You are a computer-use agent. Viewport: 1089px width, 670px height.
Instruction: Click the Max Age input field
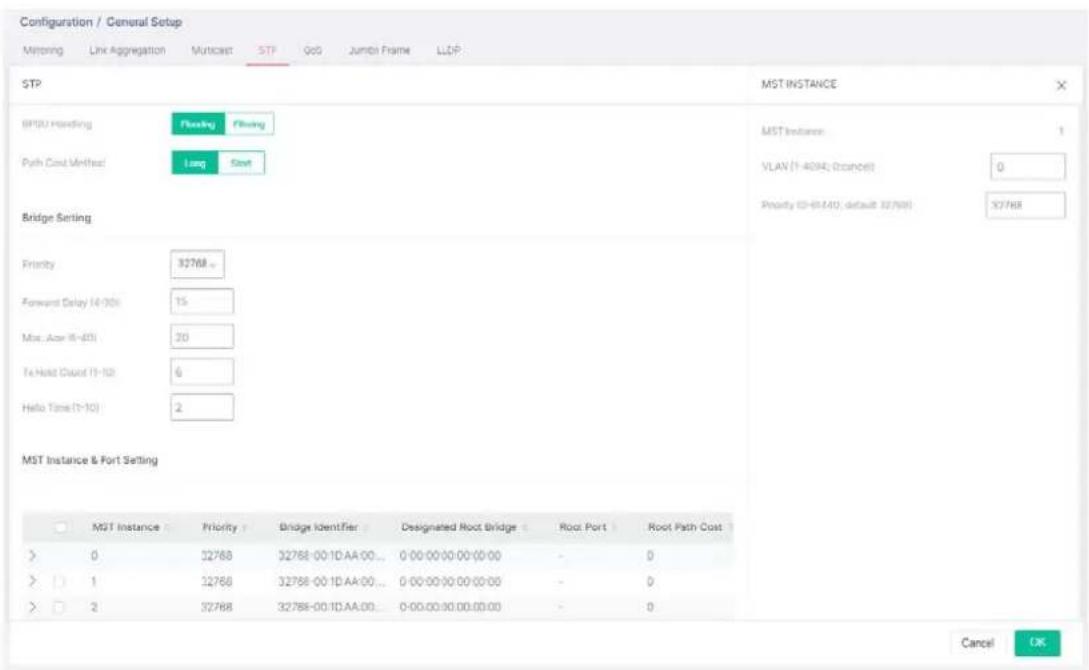coord(202,337)
